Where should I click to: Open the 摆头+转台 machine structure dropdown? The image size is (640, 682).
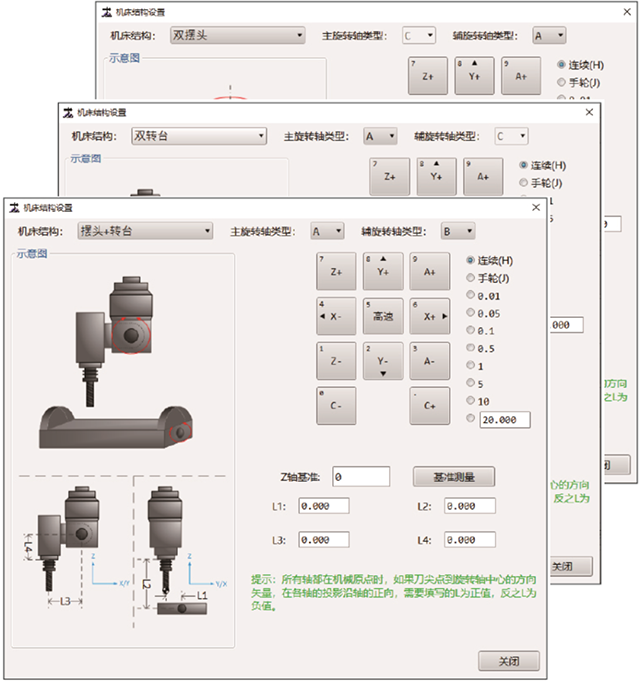(145, 231)
